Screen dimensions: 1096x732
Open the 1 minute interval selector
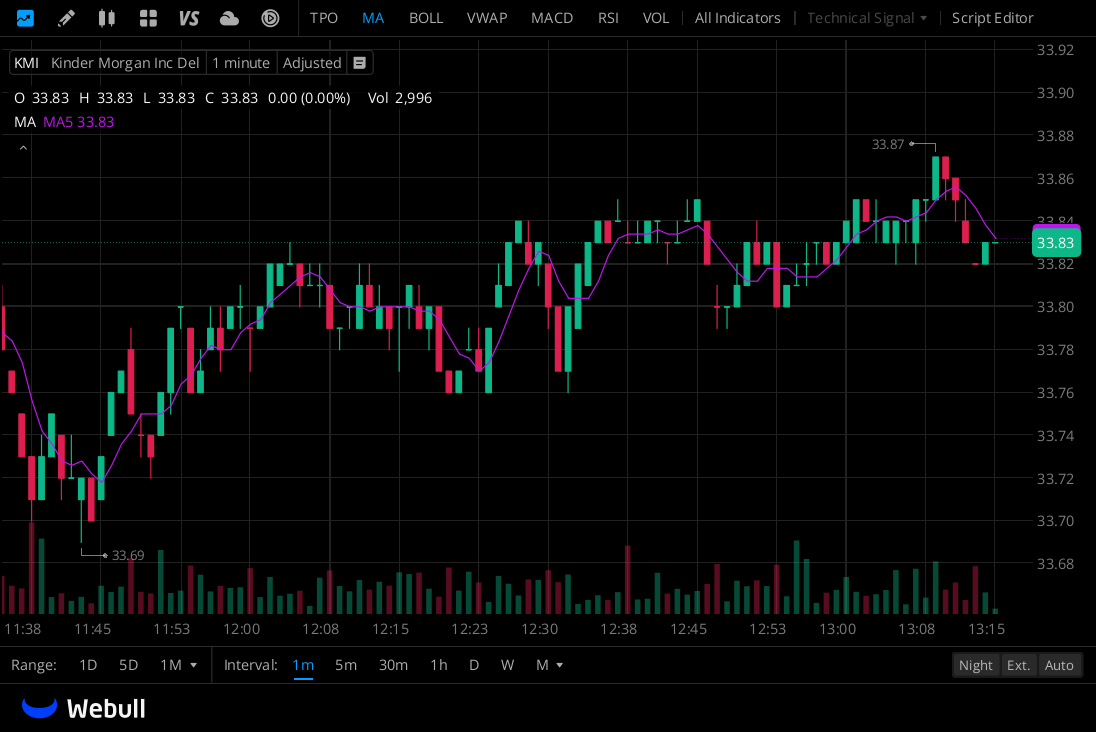[x=241, y=63]
